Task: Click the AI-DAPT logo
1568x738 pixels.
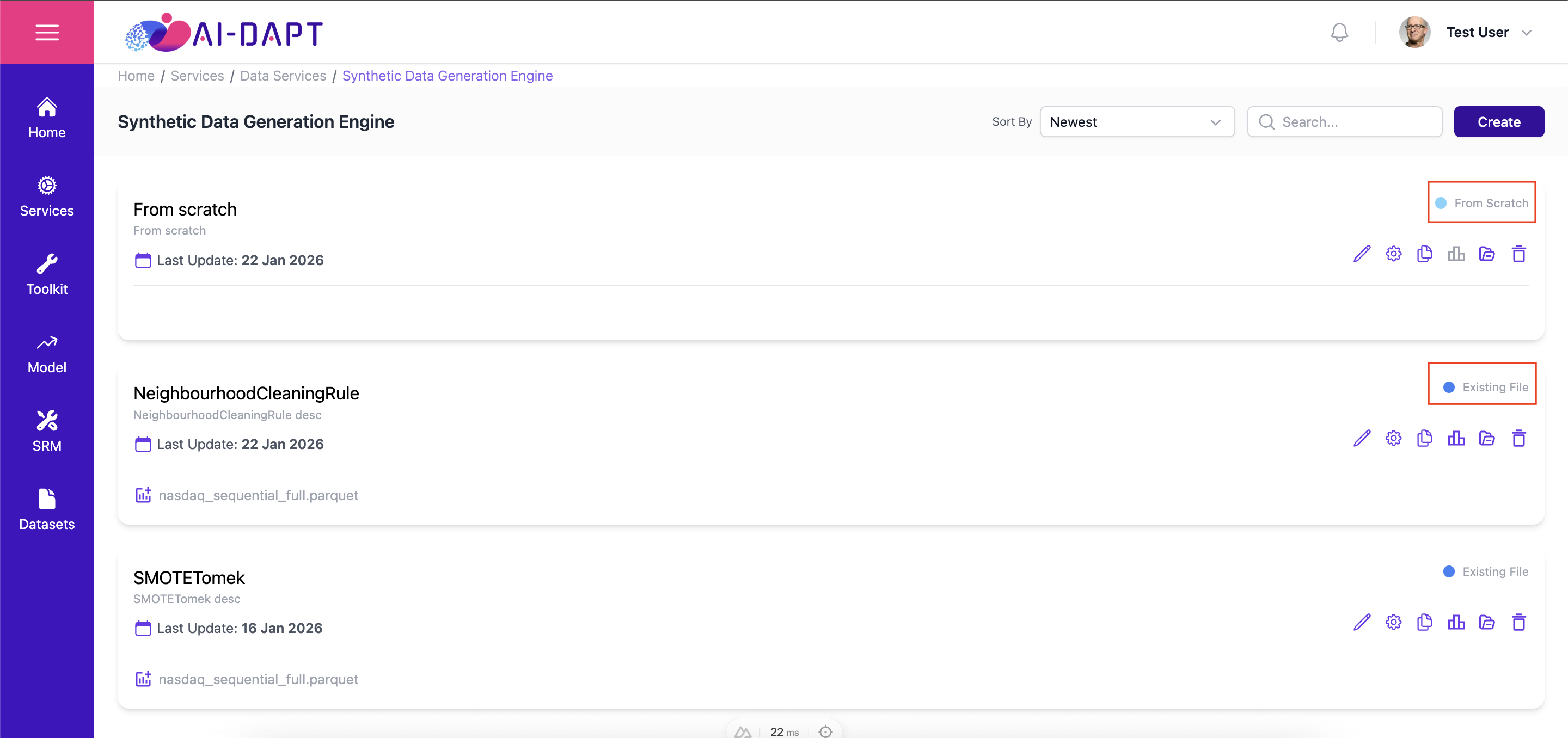Action: tap(223, 32)
